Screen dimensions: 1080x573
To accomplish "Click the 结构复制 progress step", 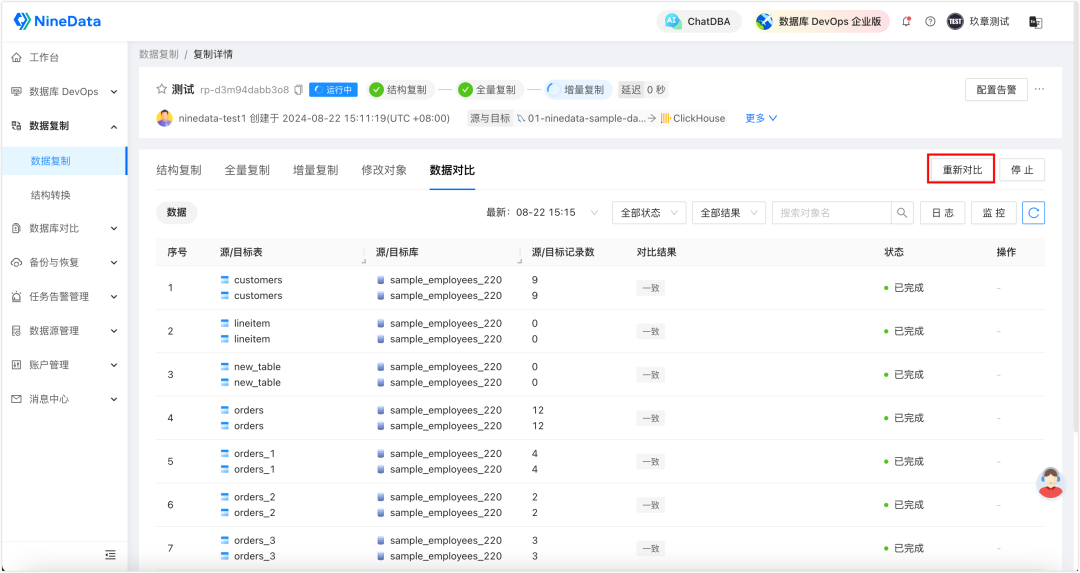I will (399, 90).
